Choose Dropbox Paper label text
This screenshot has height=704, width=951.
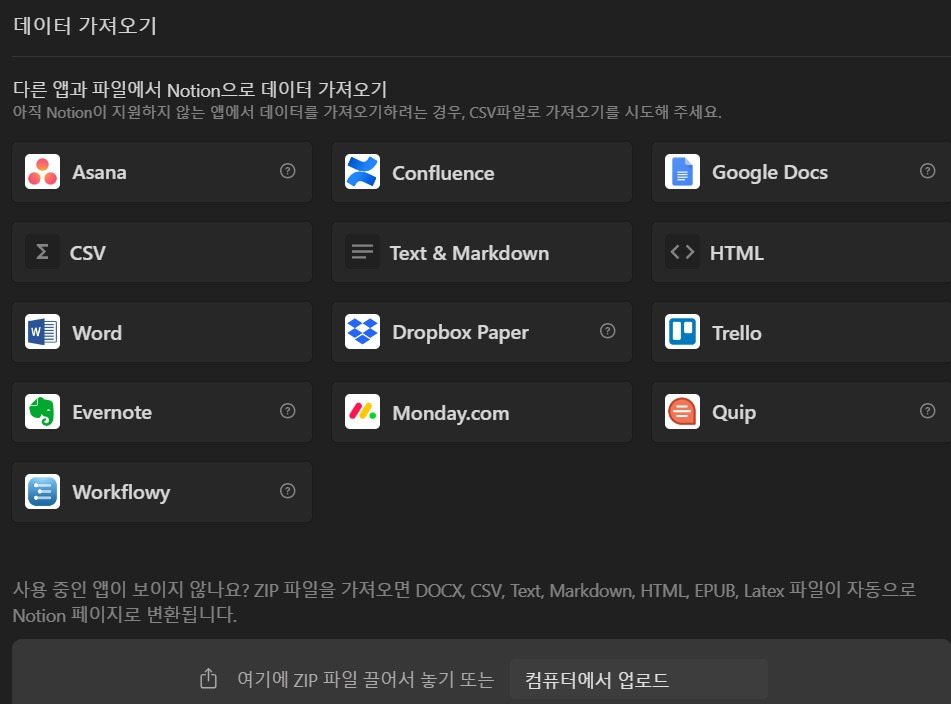click(460, 333)
